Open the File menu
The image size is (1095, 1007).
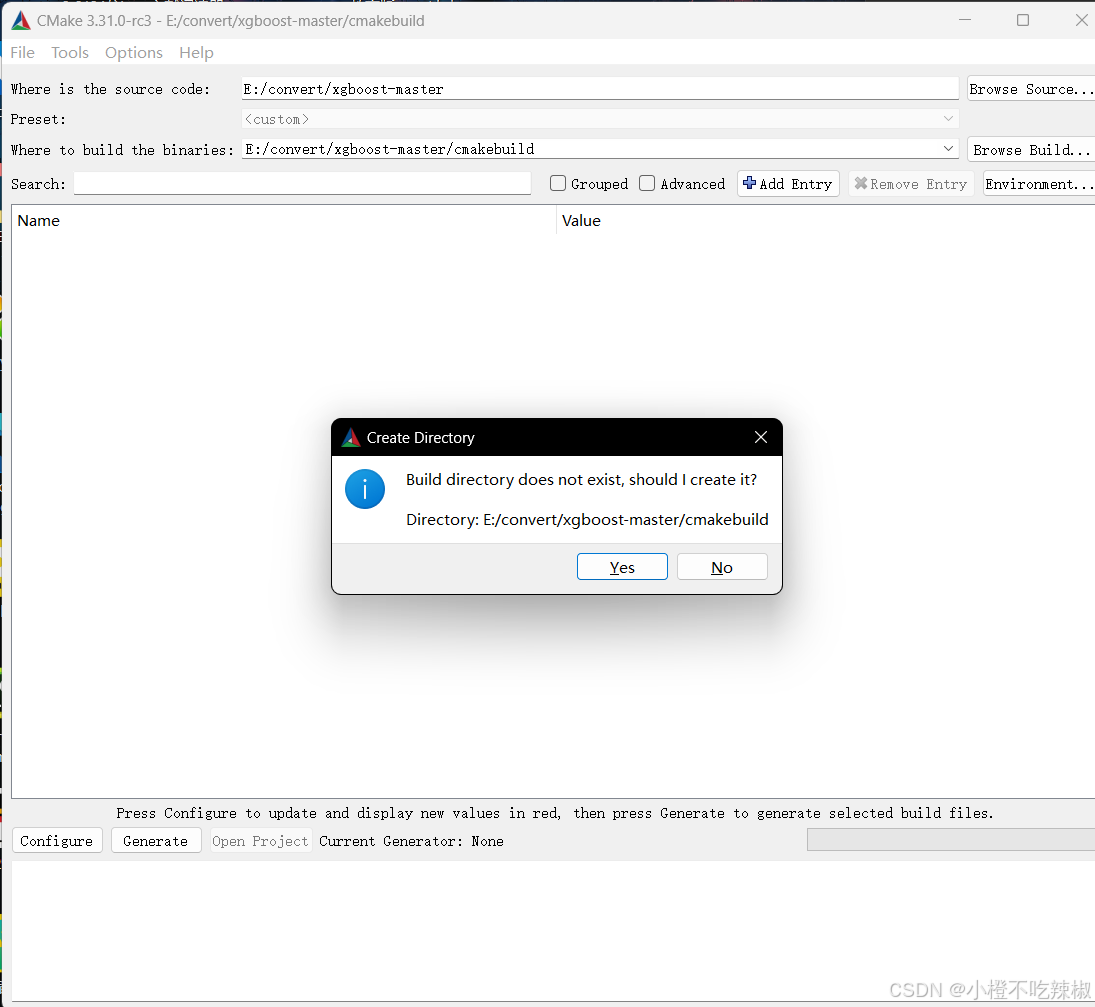22,52
